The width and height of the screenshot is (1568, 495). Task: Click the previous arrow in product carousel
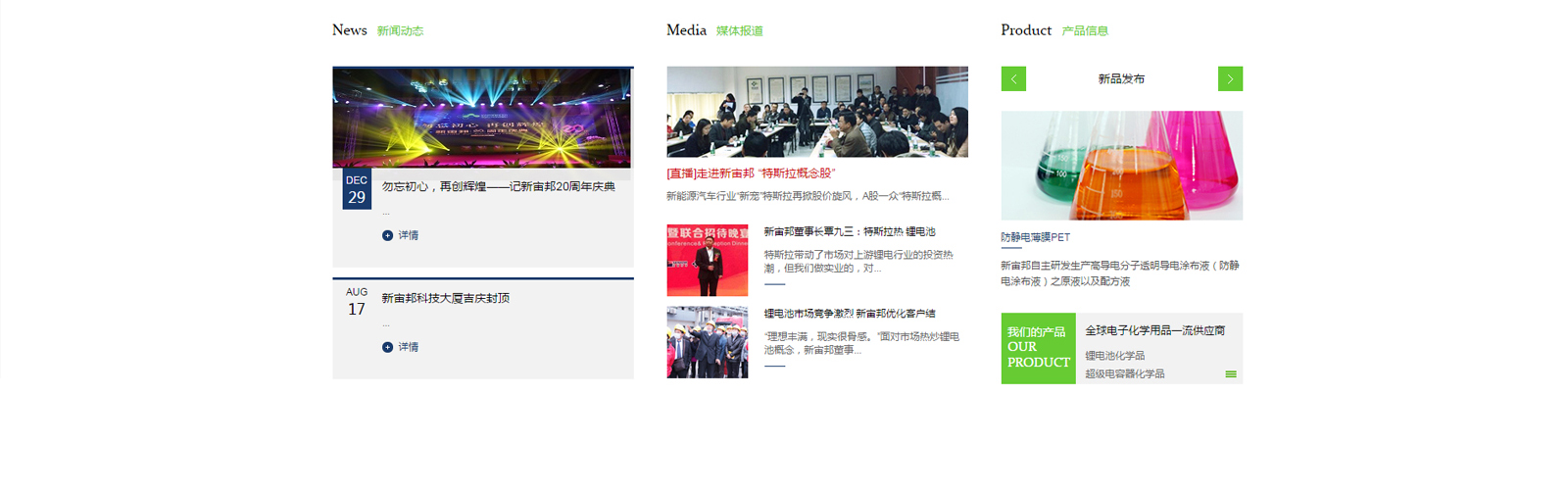[x=1013, y=78]
